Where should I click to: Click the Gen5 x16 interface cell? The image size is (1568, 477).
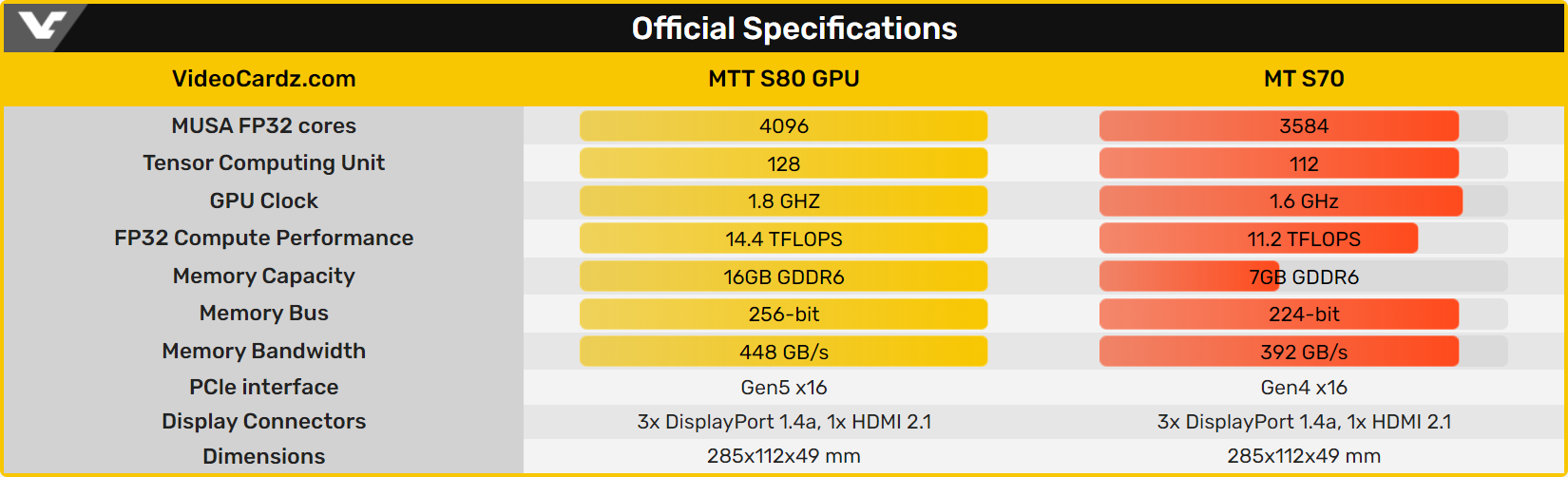[783, 388]
